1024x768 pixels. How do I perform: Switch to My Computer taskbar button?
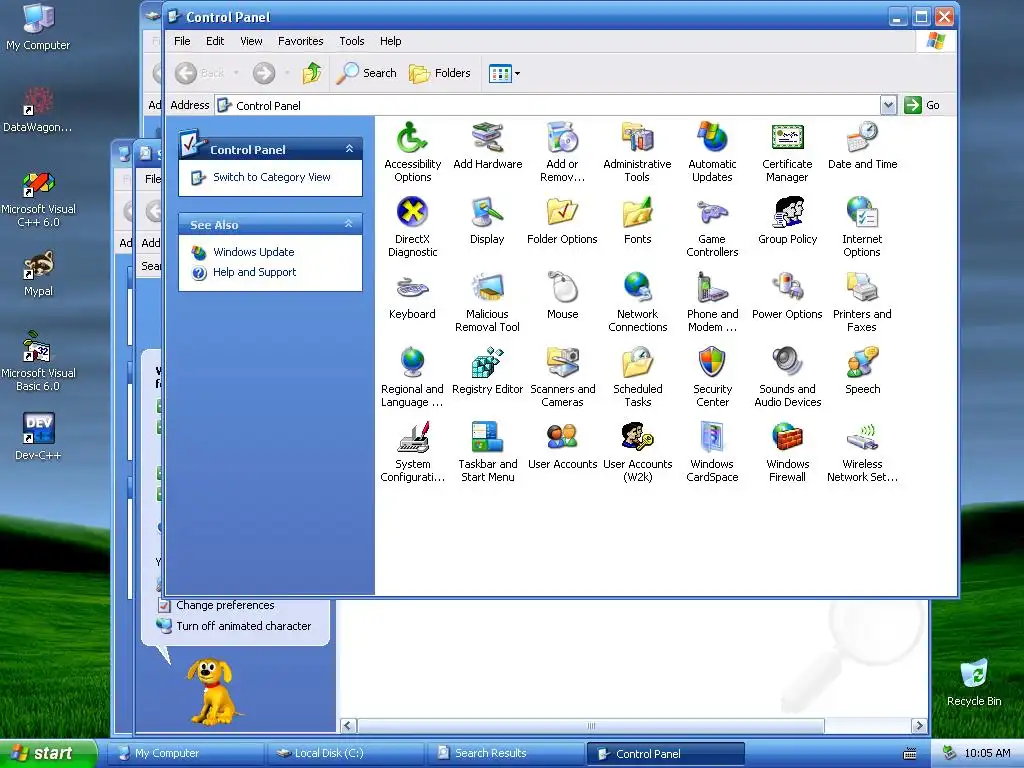coord(185,753)
